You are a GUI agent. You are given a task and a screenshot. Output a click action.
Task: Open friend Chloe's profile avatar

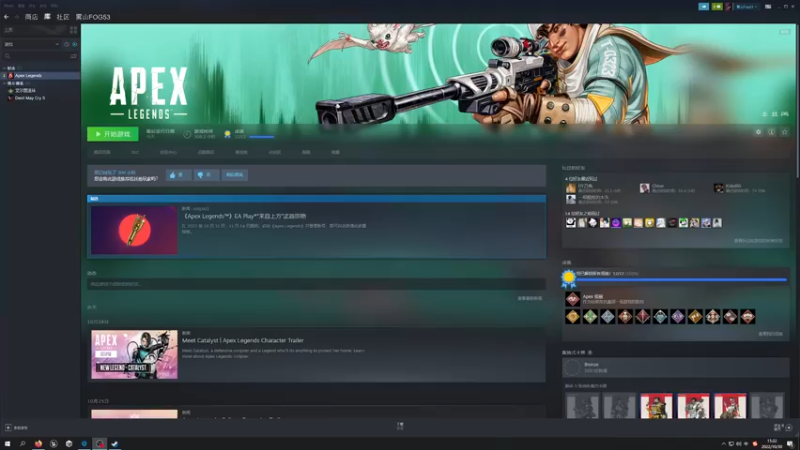coord(644,188)
